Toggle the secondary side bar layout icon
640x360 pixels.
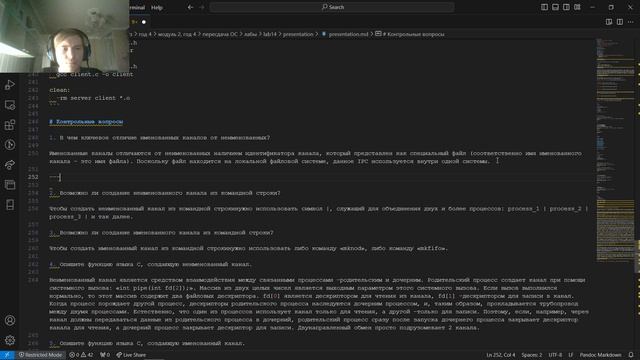click(567, 7)
